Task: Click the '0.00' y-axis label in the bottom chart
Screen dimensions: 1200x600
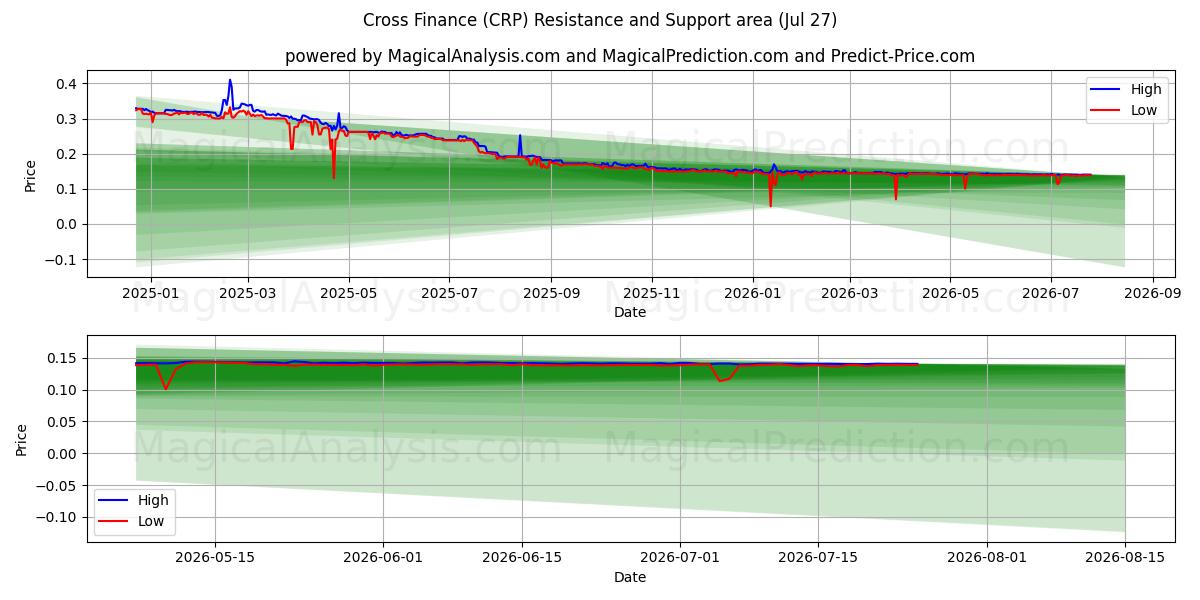Action: coord(64,454)
